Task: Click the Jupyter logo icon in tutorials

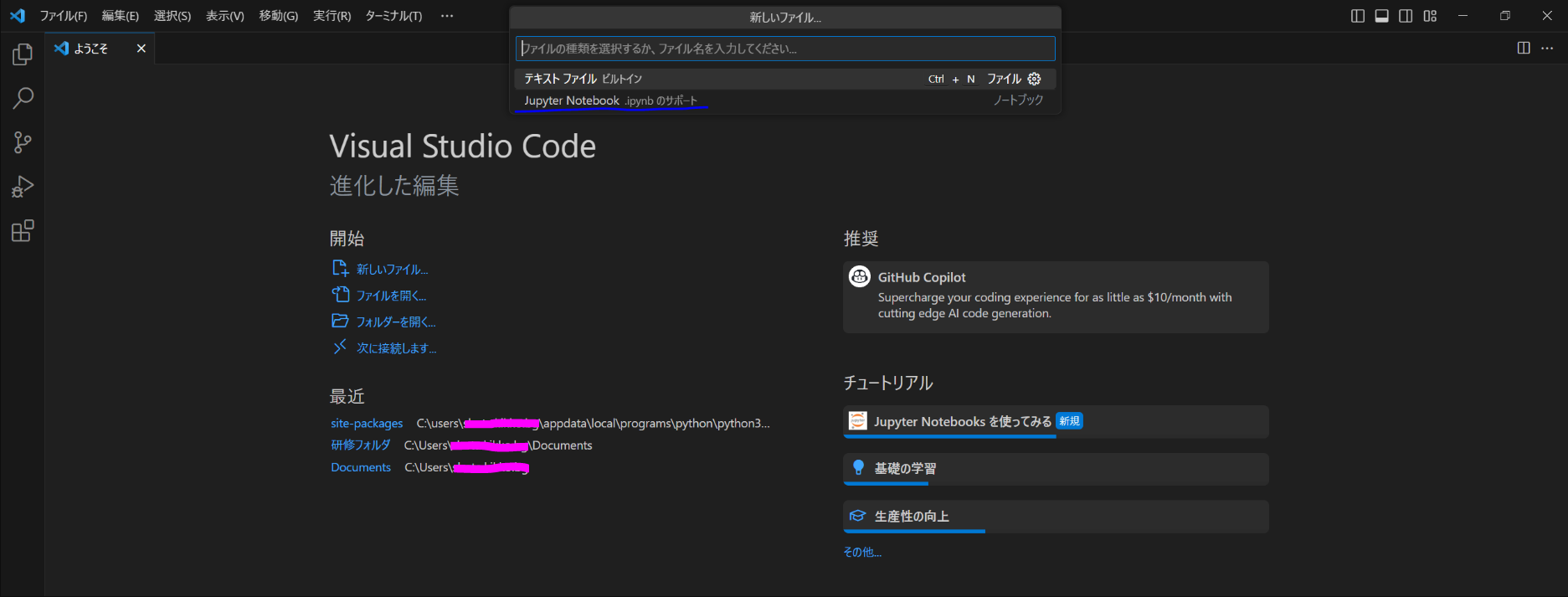Action: (858, 420)
